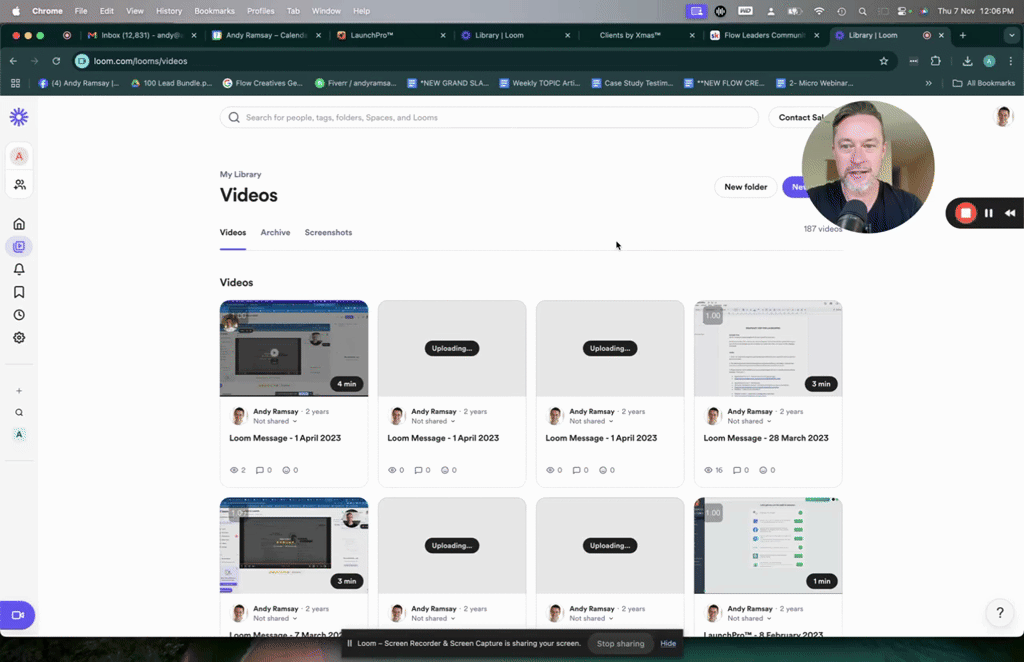
Task: Open the 28 March 2023 video thumbnail
Action: click(x=768, y=349)
